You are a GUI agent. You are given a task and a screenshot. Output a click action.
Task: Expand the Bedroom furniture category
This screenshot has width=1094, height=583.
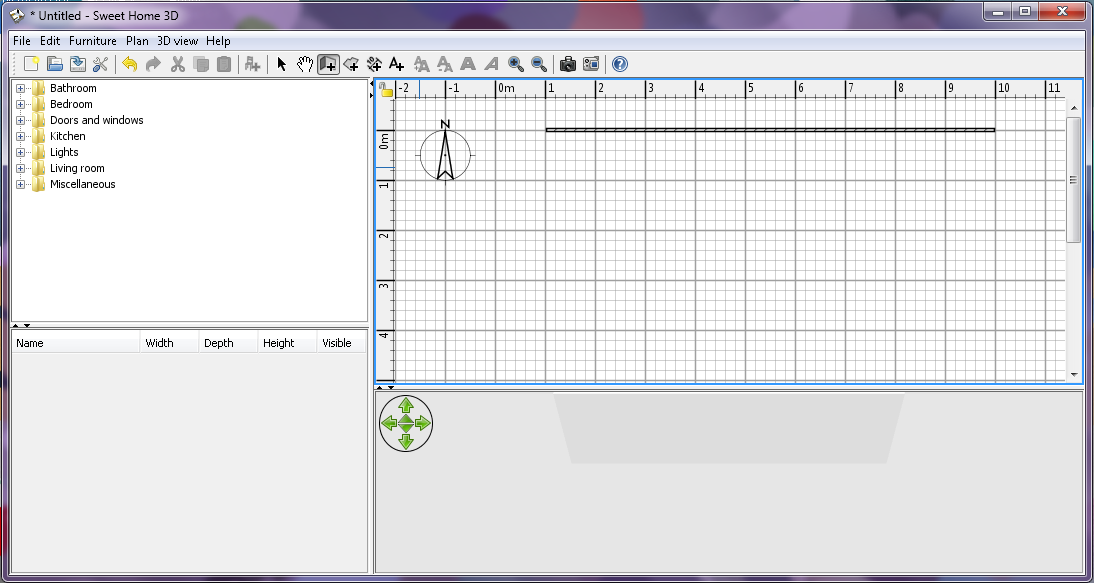coord(20,105)
